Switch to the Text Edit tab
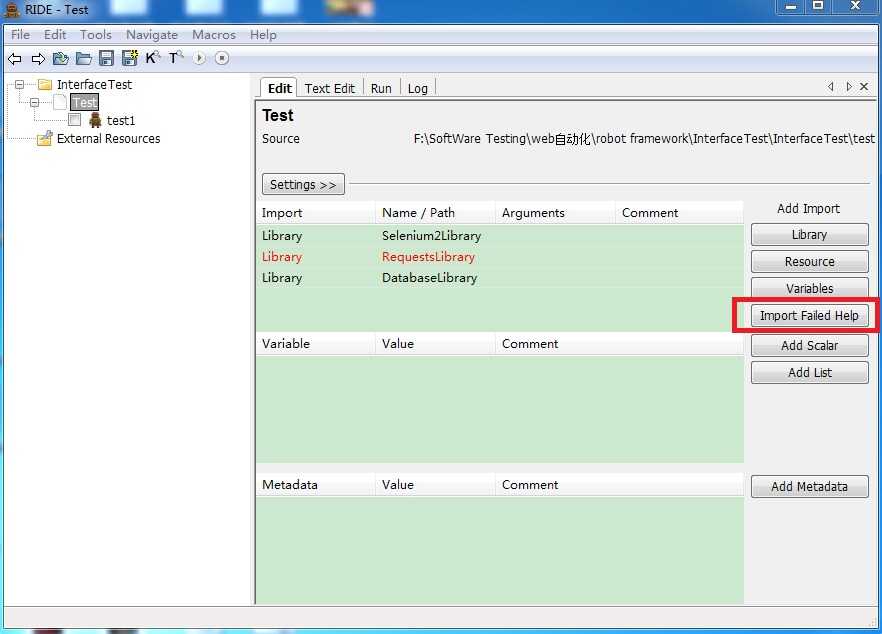The image size is (882, 634). coord(330,88)
